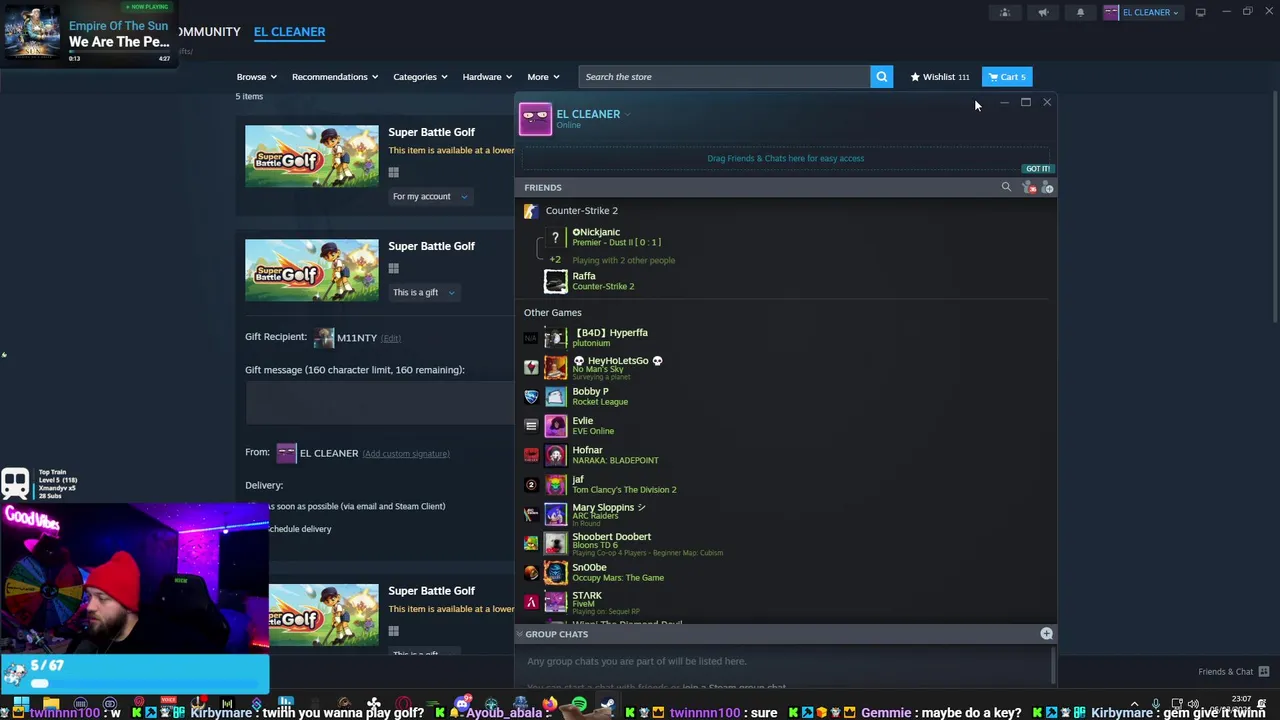
Task: Open the EL CLEANER top navigation tab
Action: [x=289, y=32]
